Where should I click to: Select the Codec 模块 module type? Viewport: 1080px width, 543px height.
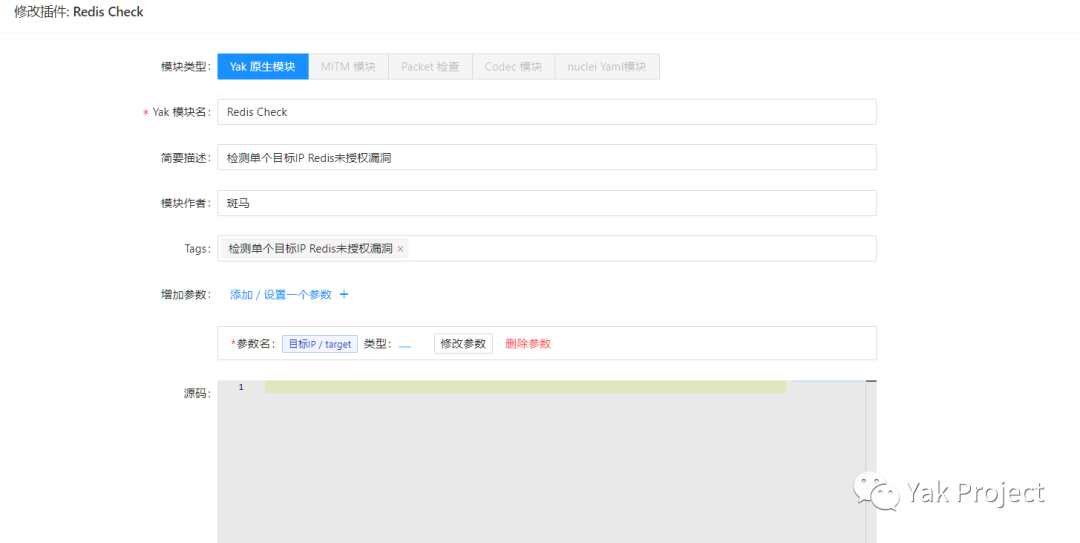(x=513, y=67)
